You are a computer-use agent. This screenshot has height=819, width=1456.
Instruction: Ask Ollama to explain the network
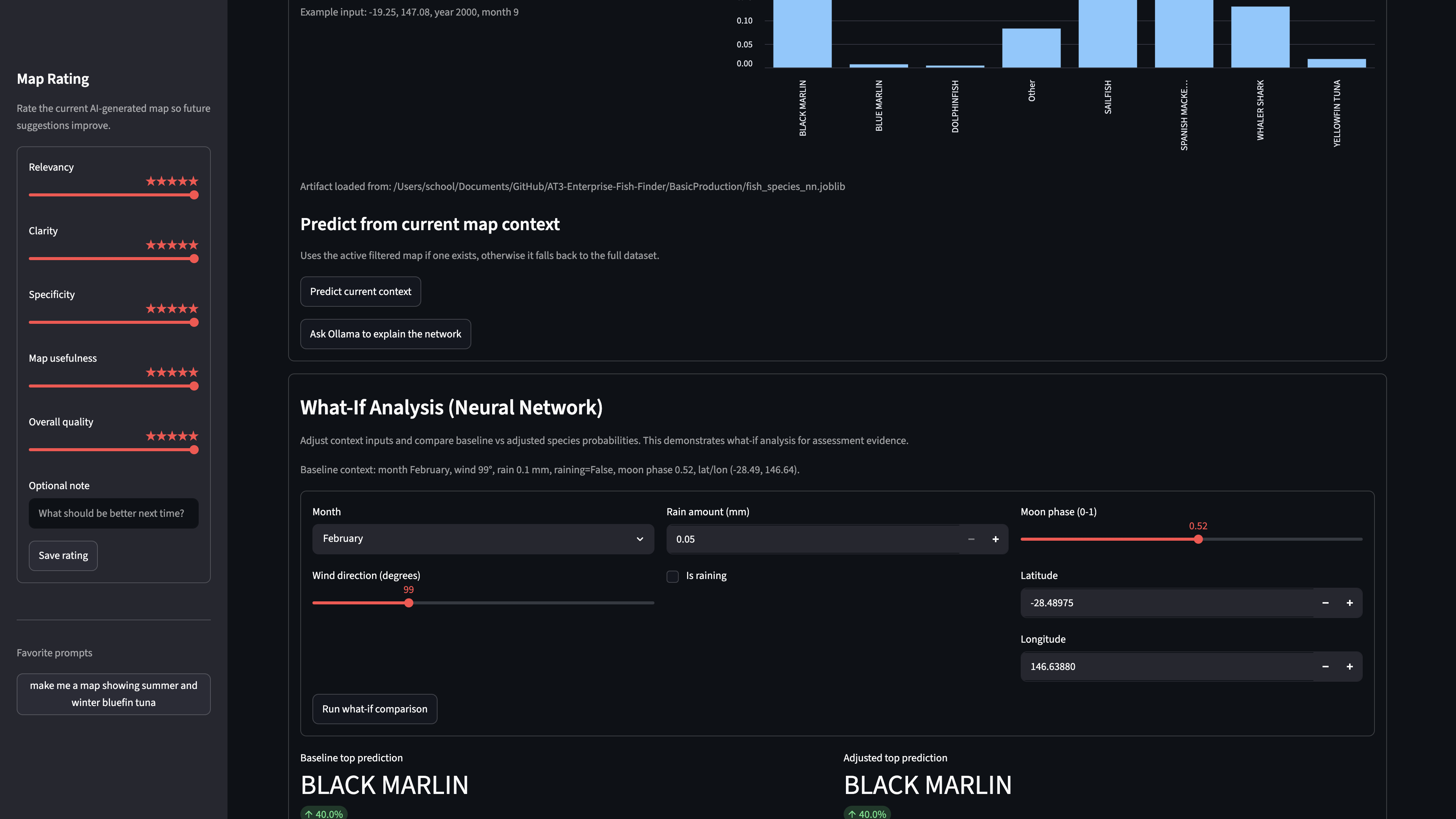[x=385, y=334]
